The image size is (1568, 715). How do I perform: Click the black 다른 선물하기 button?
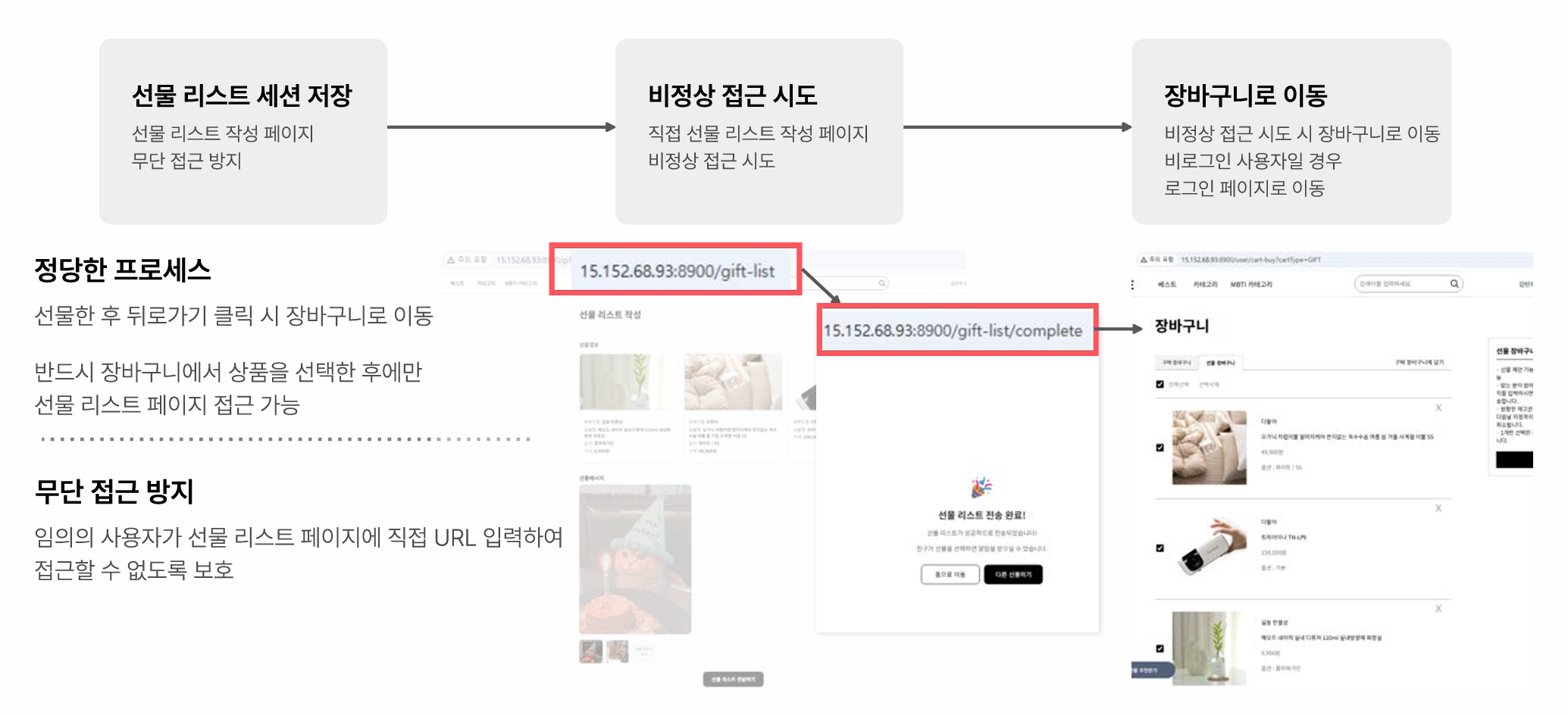coord(1013,575)
